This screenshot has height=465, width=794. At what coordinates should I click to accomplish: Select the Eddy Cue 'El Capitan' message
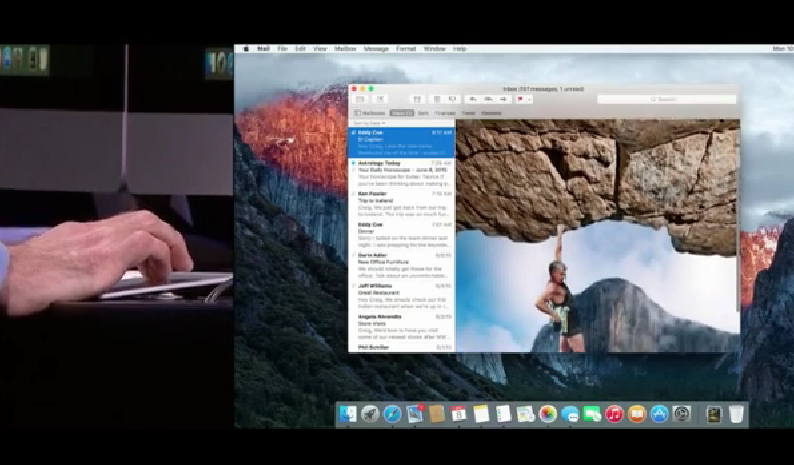[402, 142]
